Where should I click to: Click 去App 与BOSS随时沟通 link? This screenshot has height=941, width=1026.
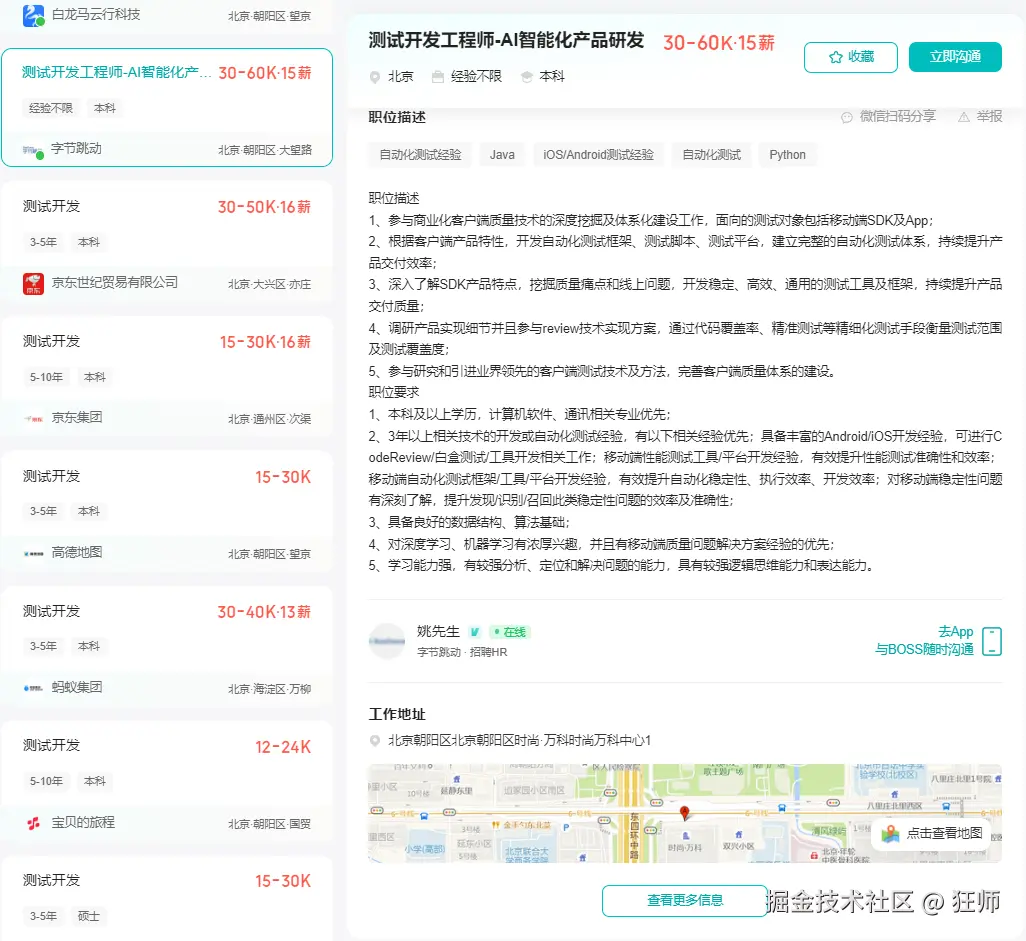tap(924, 641)
